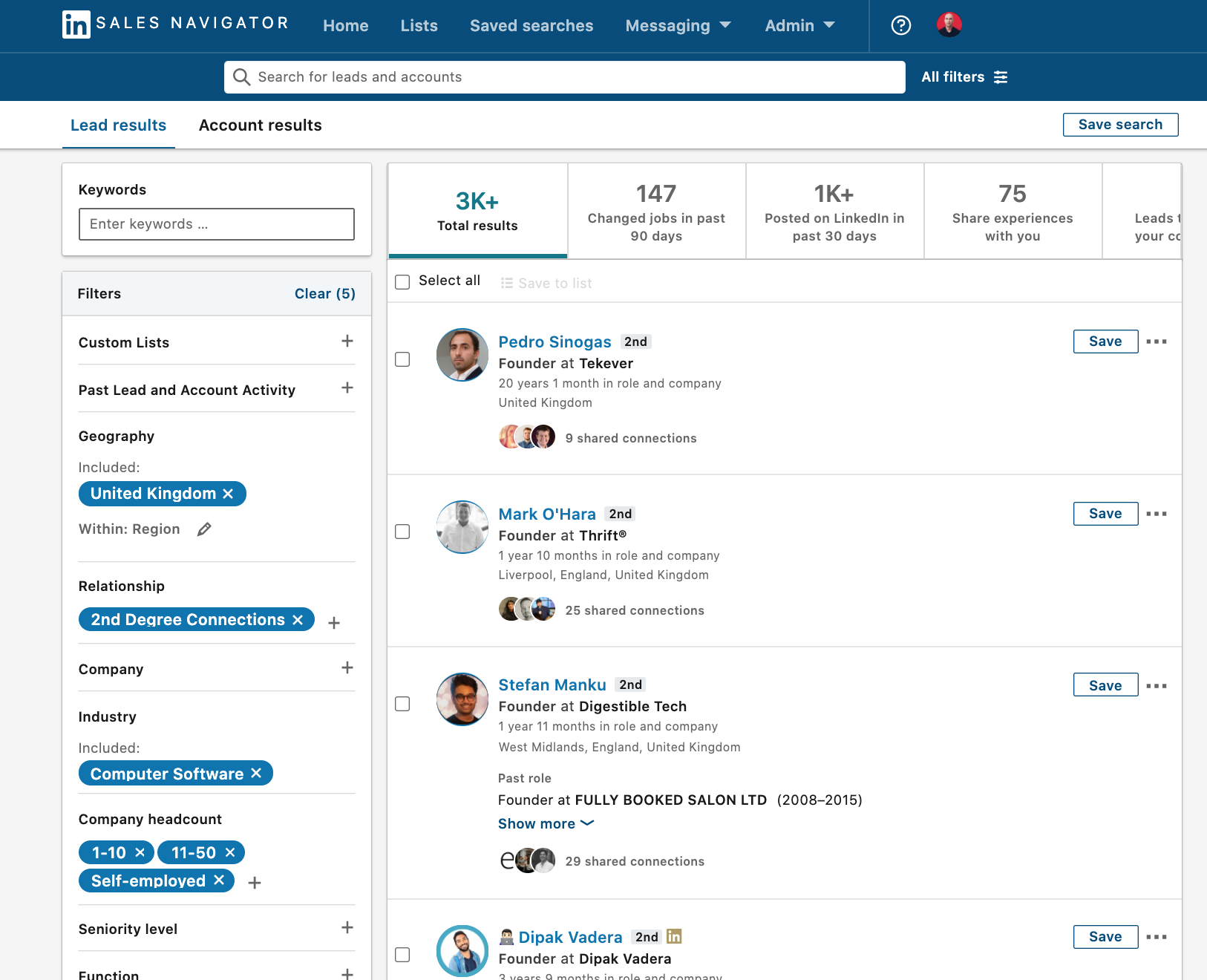Switch to the Account results tab
1207x980 pixels.
coord(261,125)
